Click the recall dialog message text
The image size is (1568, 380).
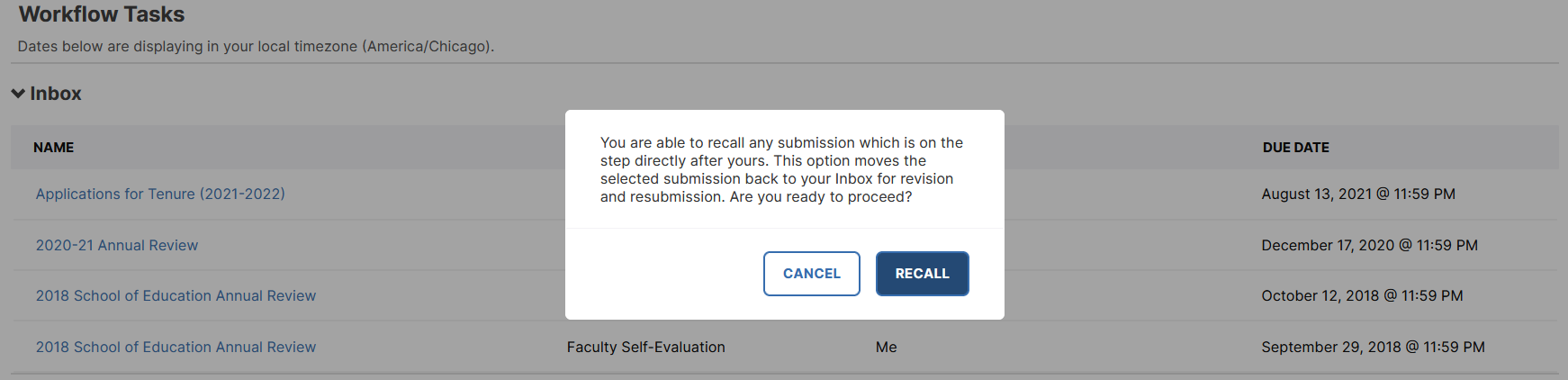point(781,169)
